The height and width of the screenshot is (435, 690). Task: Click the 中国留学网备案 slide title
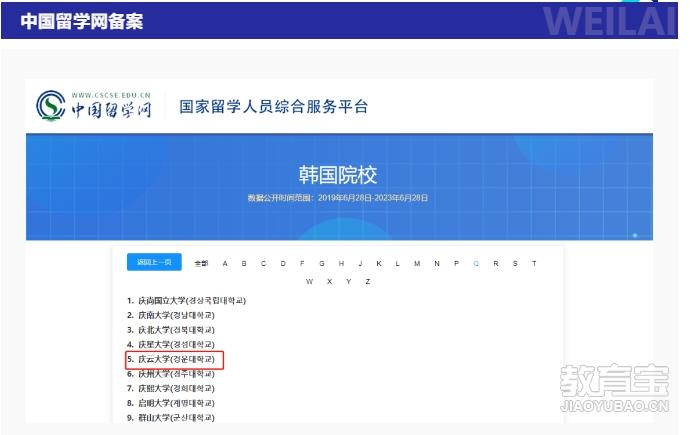[x=82, y=21]
